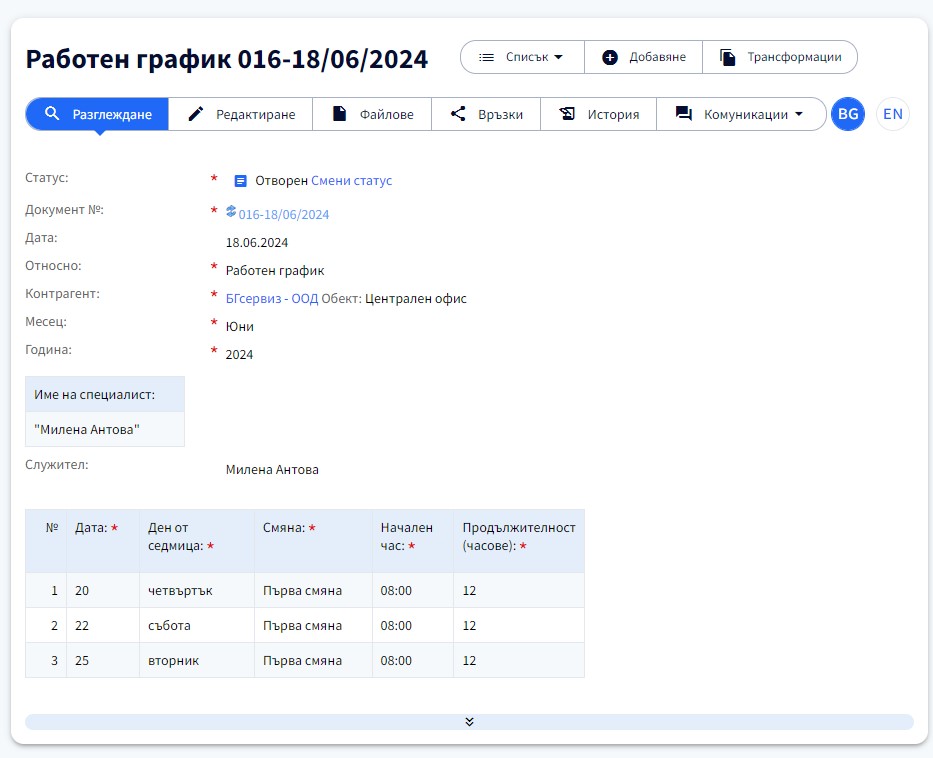933x758 pixels.
Task: Expand the page with the double-chevron bar
Action: (469, 722)
